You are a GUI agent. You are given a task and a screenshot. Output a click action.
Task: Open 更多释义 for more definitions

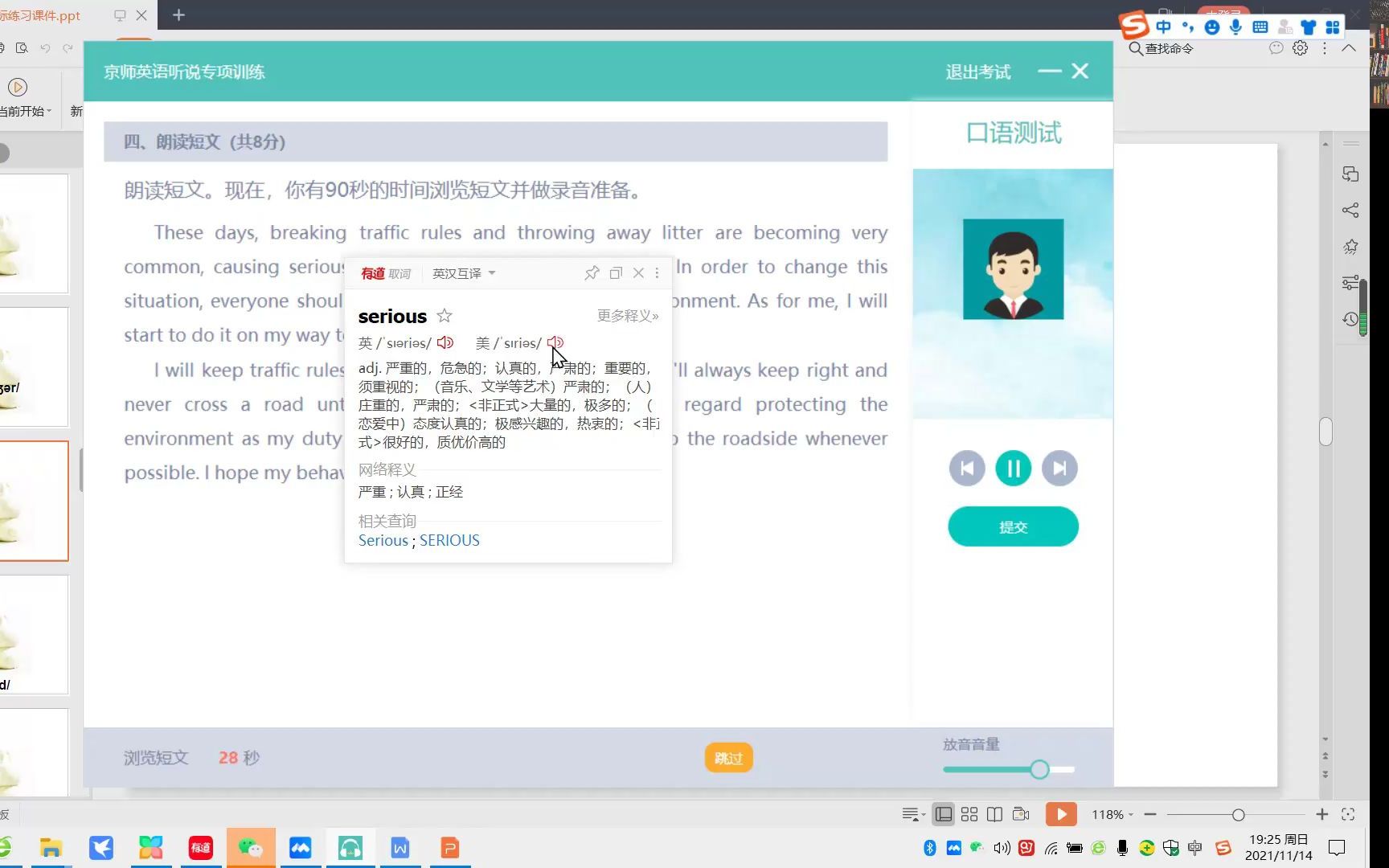click(x=628, y=316)
